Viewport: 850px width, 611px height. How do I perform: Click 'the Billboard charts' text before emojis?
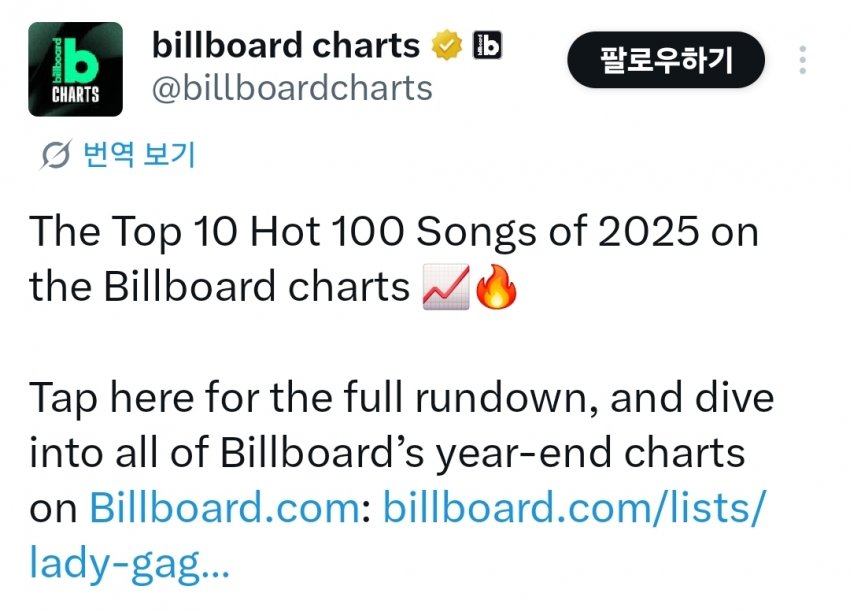point(219,288)
